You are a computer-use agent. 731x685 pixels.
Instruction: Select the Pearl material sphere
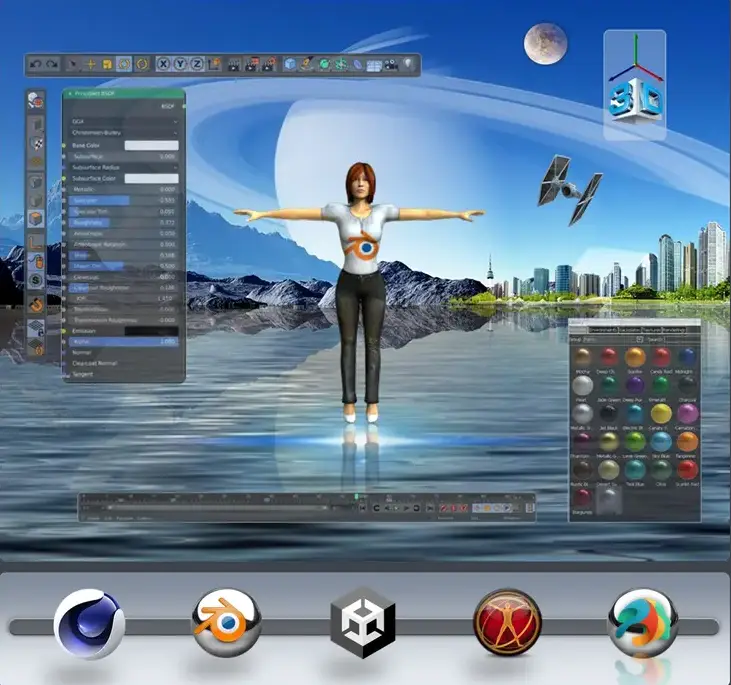[582, 386]
